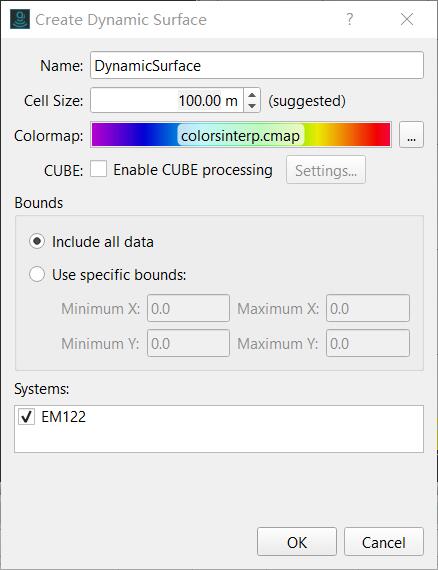
Task: Decrease cell size with down arrow
Action: pyautogui.click(x=252, y=106)
